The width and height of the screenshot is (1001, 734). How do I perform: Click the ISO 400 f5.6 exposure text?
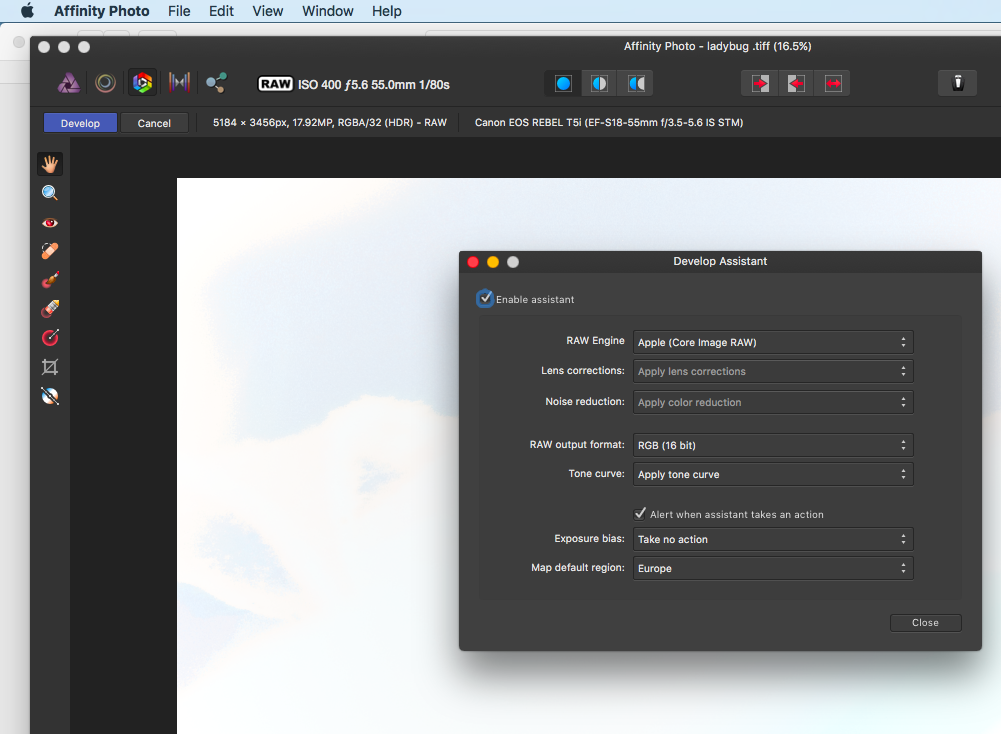(373, 84)
